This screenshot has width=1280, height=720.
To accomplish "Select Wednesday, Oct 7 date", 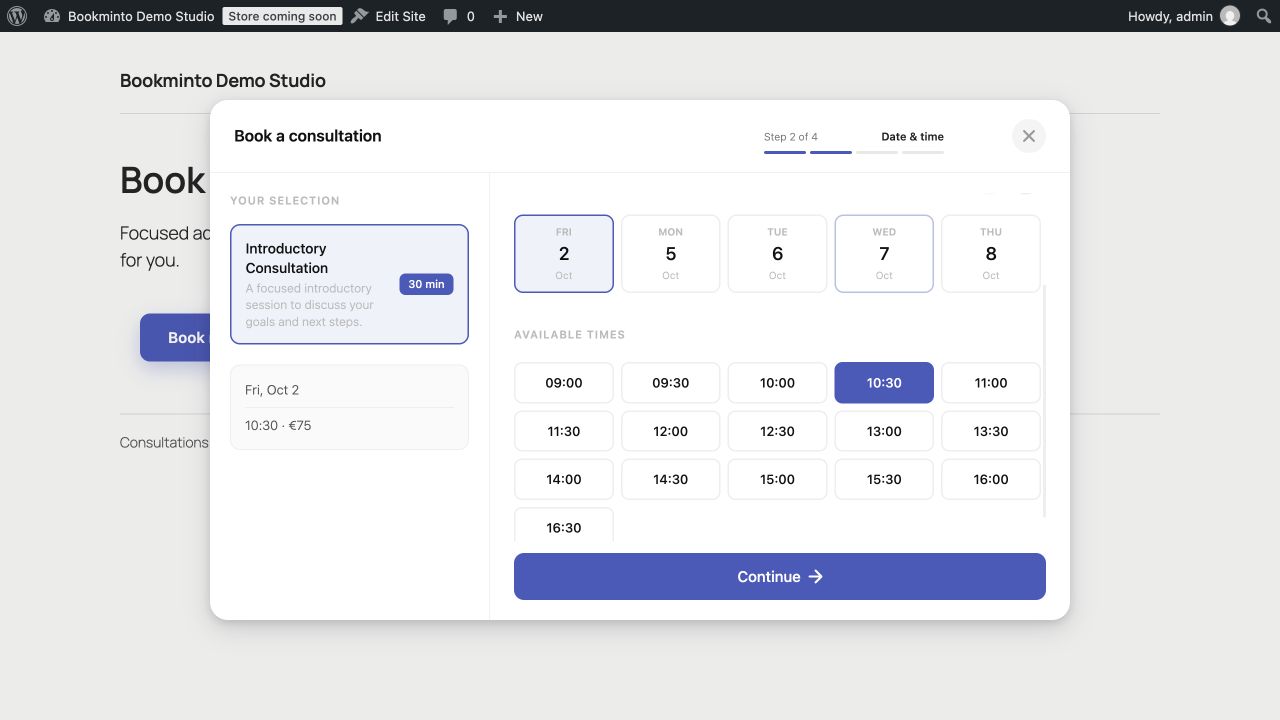I will coord(884,254).
